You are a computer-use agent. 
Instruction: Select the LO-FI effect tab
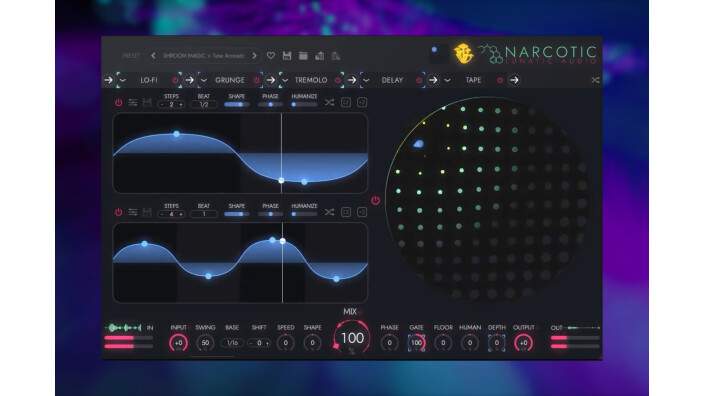[149, 80]
